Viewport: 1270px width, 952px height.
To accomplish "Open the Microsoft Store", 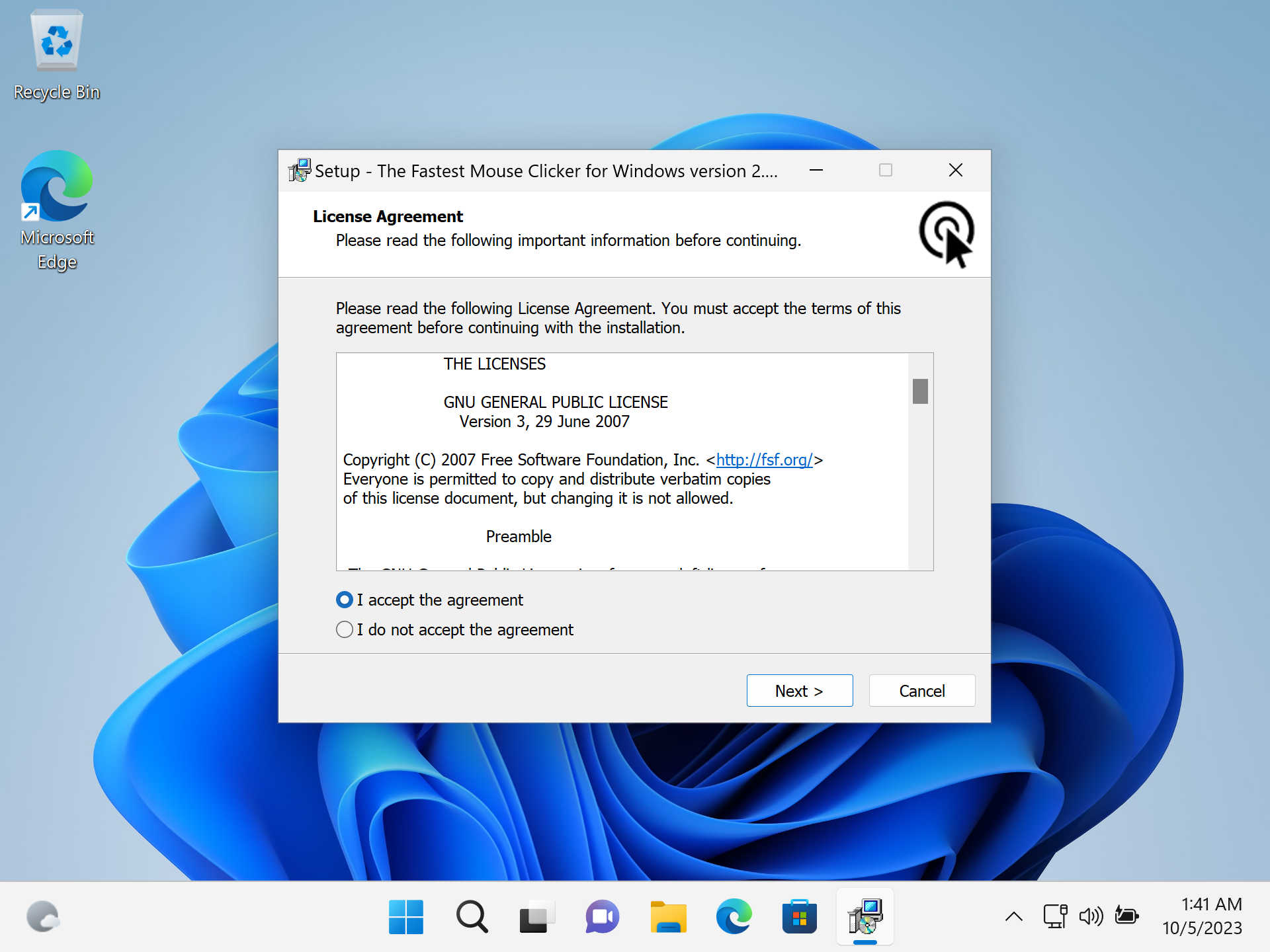I will pos(799,917).
